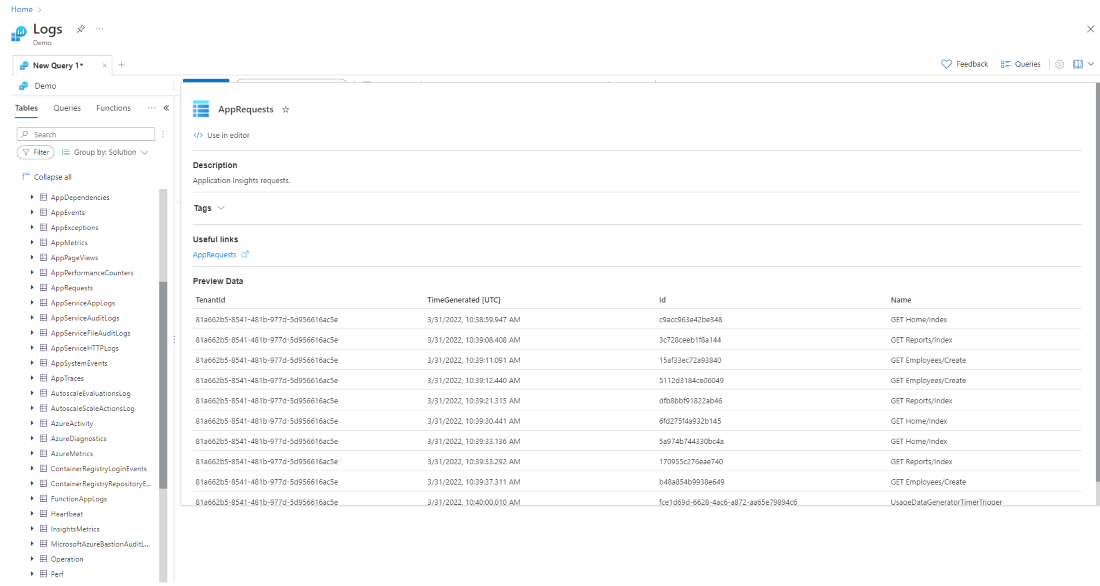This screenshot has width=1100, height=586.
Task: Click the table search field
Action: [86, 134]
